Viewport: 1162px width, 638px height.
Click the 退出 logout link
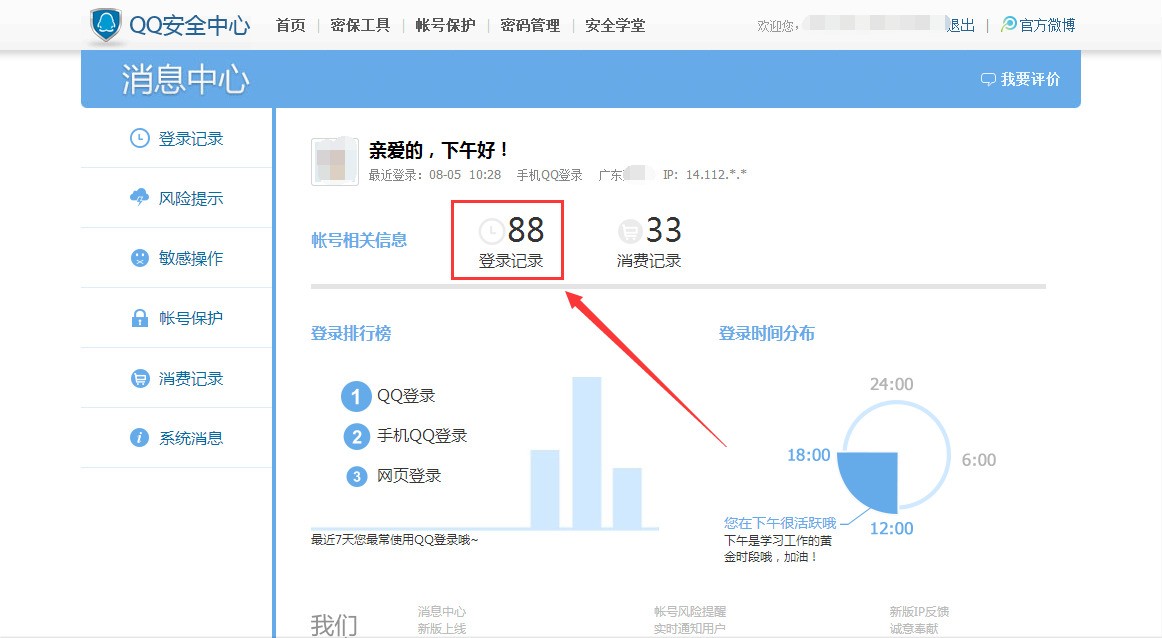[961, 26]
